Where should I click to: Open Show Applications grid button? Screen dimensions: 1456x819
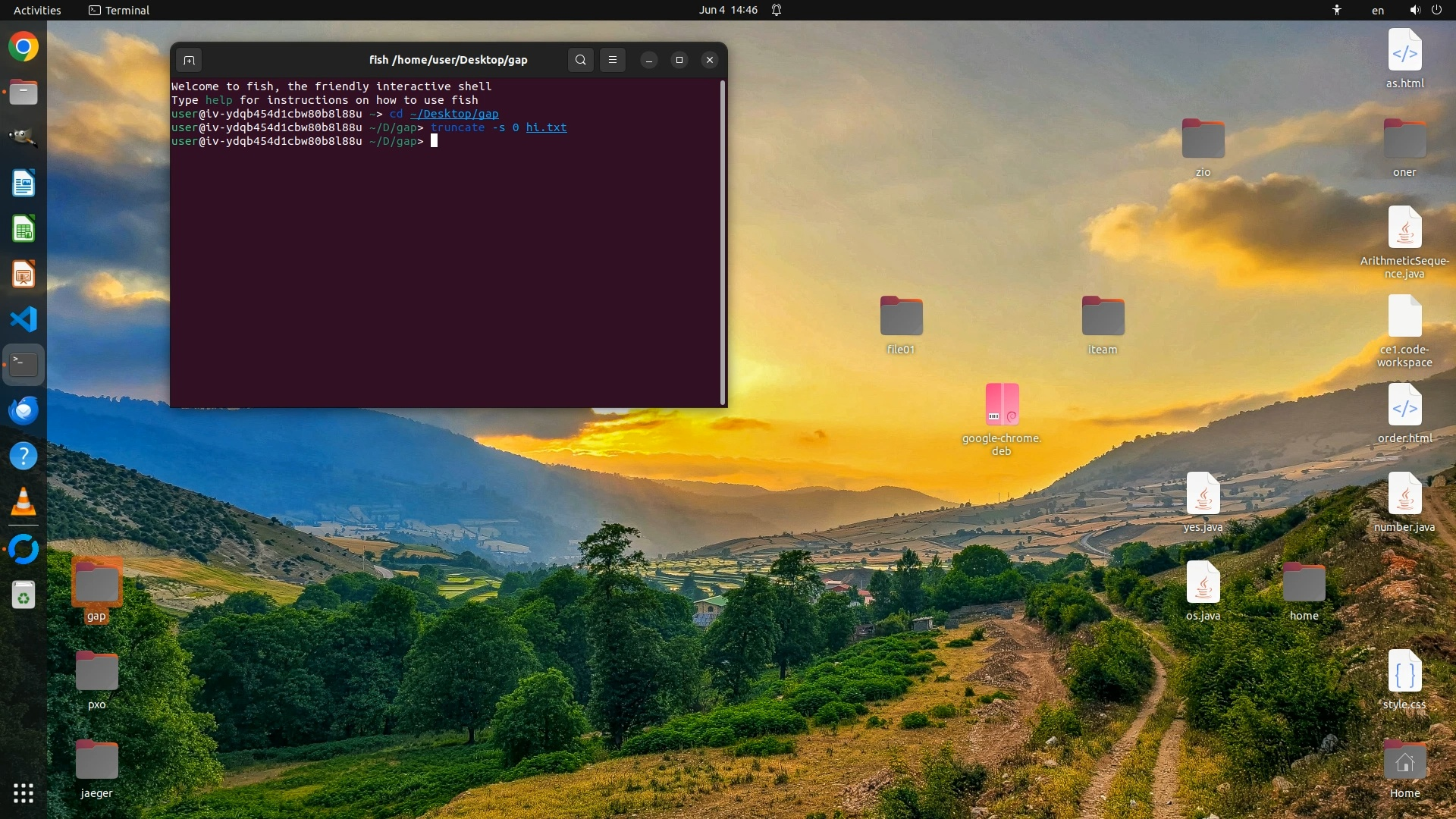pyautogui.click(x=24, y=793)
